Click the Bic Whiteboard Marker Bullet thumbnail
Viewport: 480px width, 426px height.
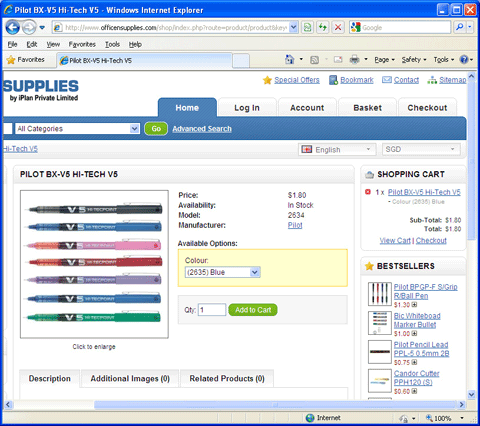380,323
